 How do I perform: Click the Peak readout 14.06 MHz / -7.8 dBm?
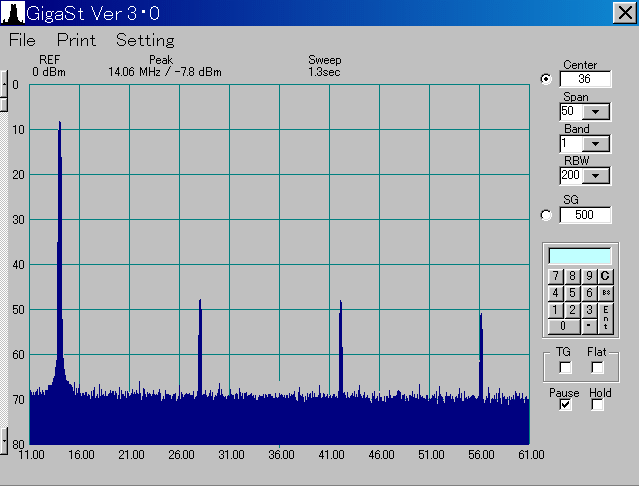(165, 72)
